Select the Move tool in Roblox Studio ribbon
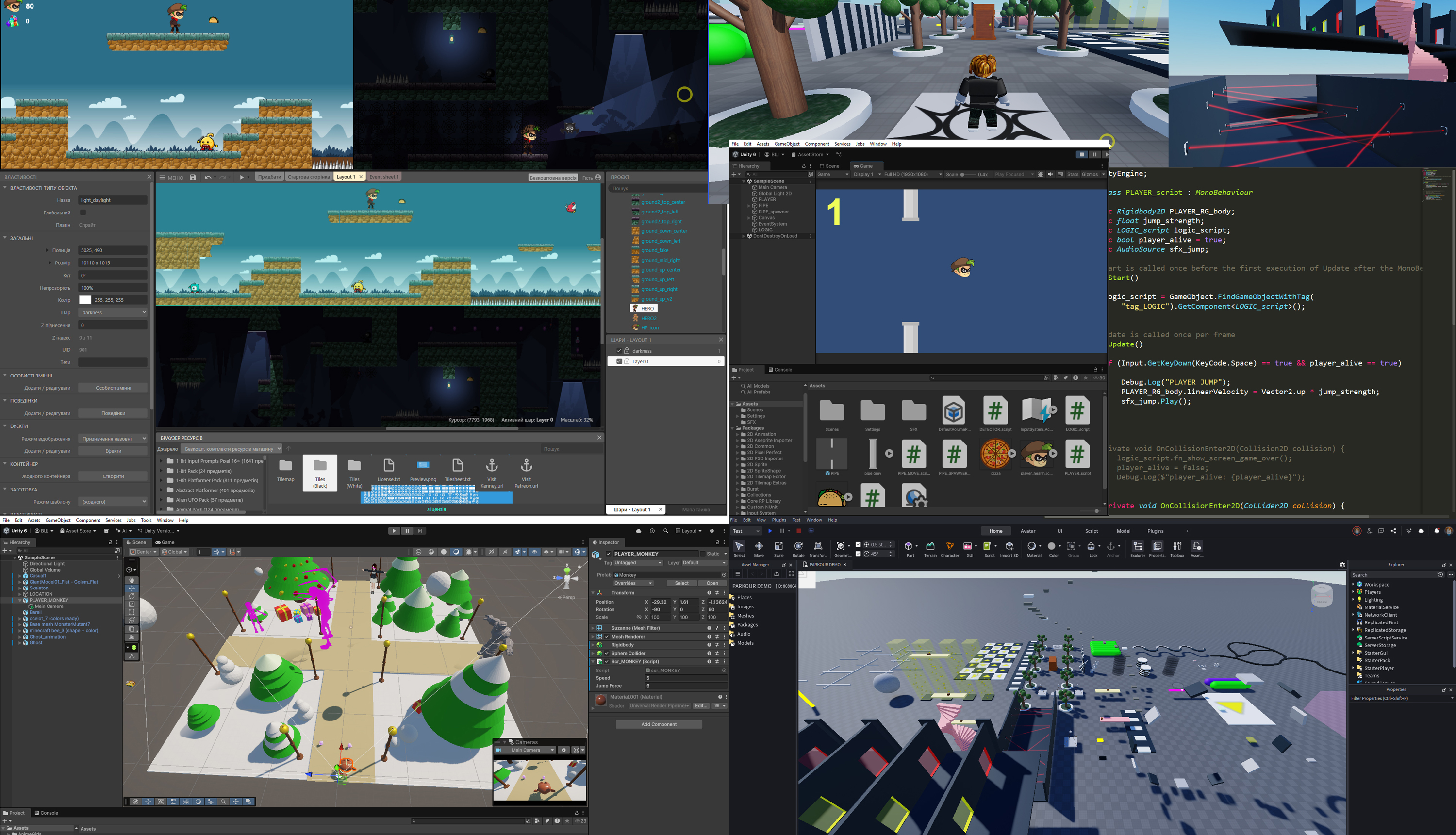The image size is (1456, 835). click(x=759, y=549)
